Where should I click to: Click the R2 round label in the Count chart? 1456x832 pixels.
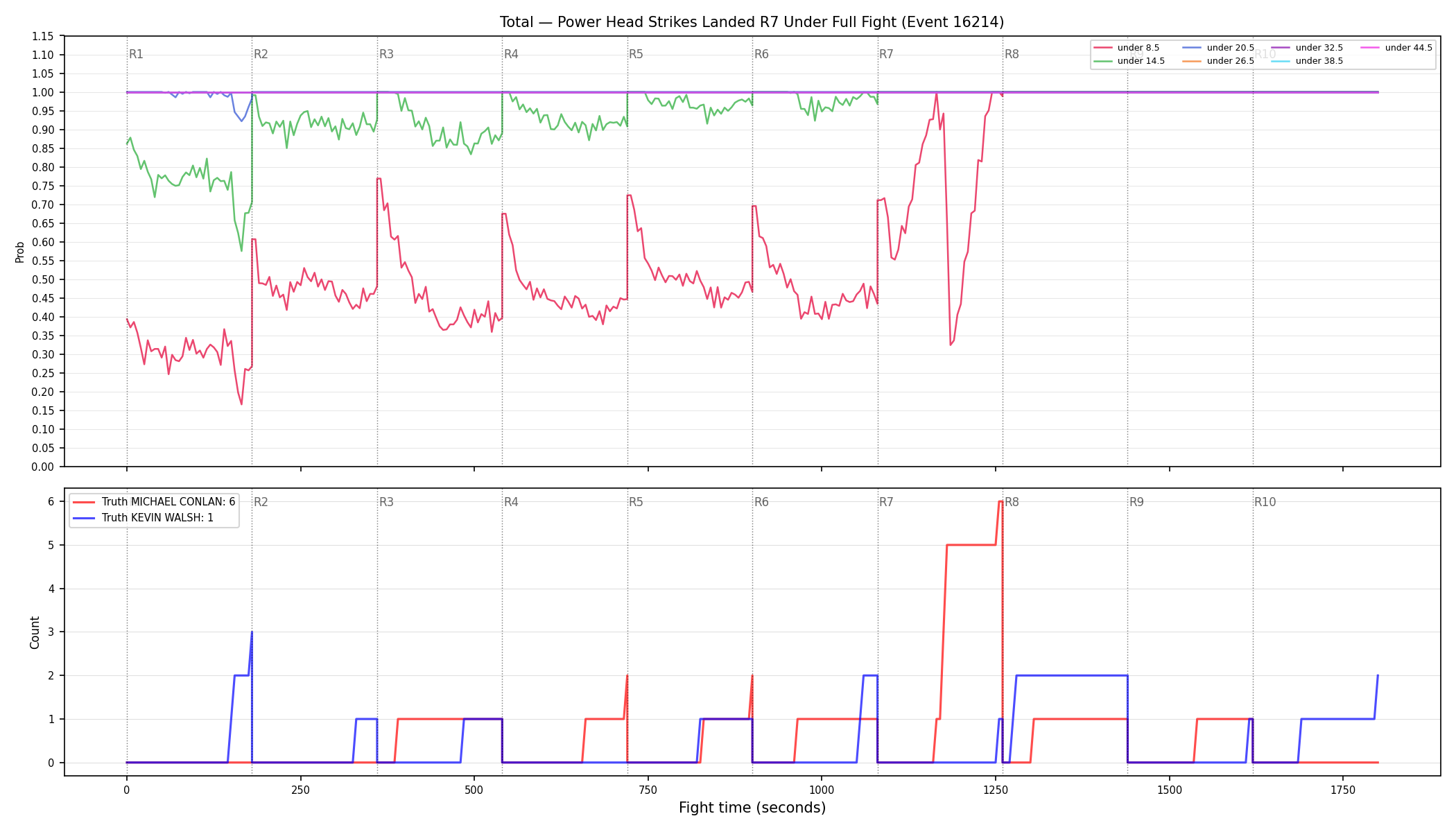click(x=261, y=502)
